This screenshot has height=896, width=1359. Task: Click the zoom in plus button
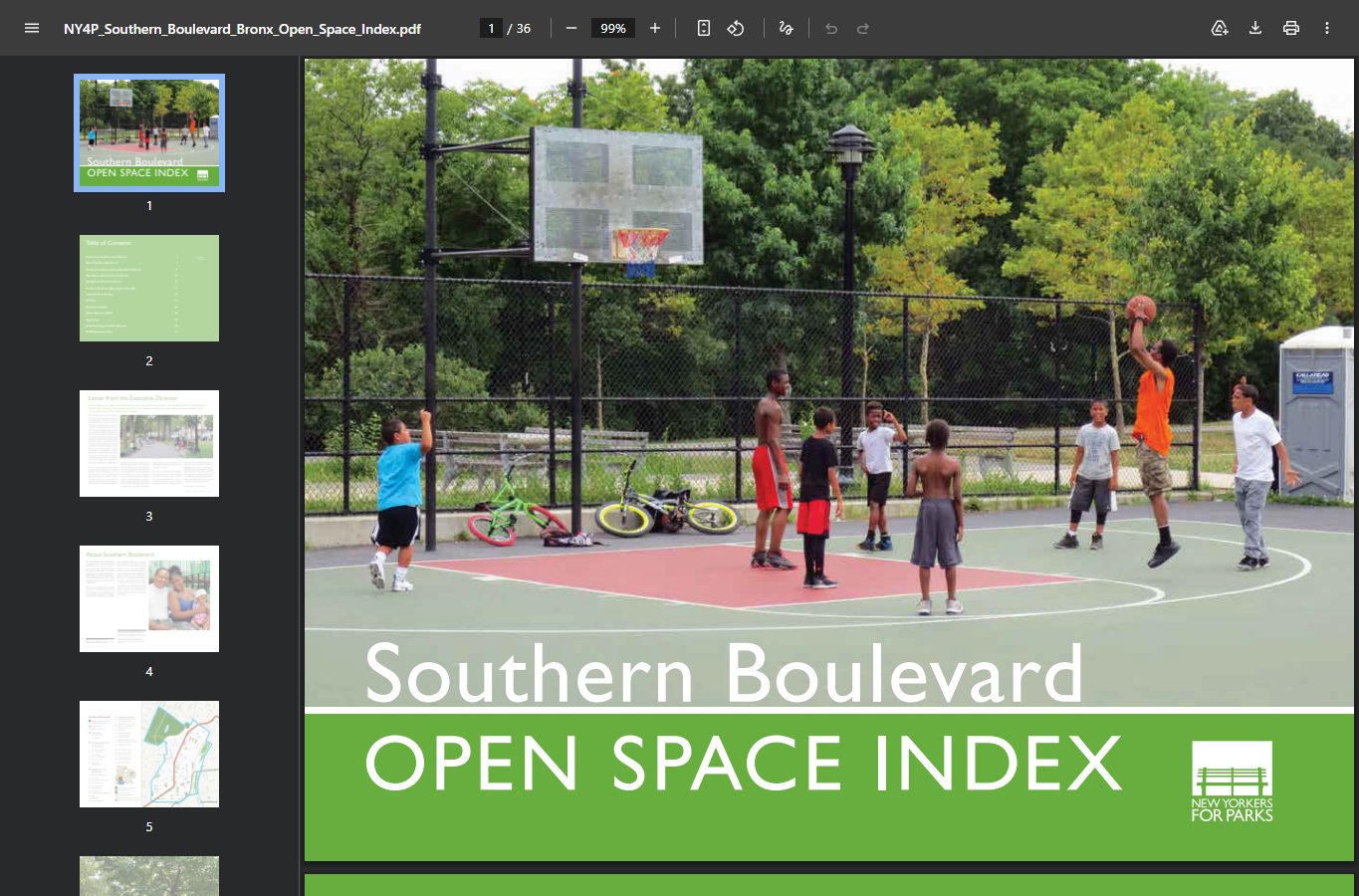coord(655,28)
